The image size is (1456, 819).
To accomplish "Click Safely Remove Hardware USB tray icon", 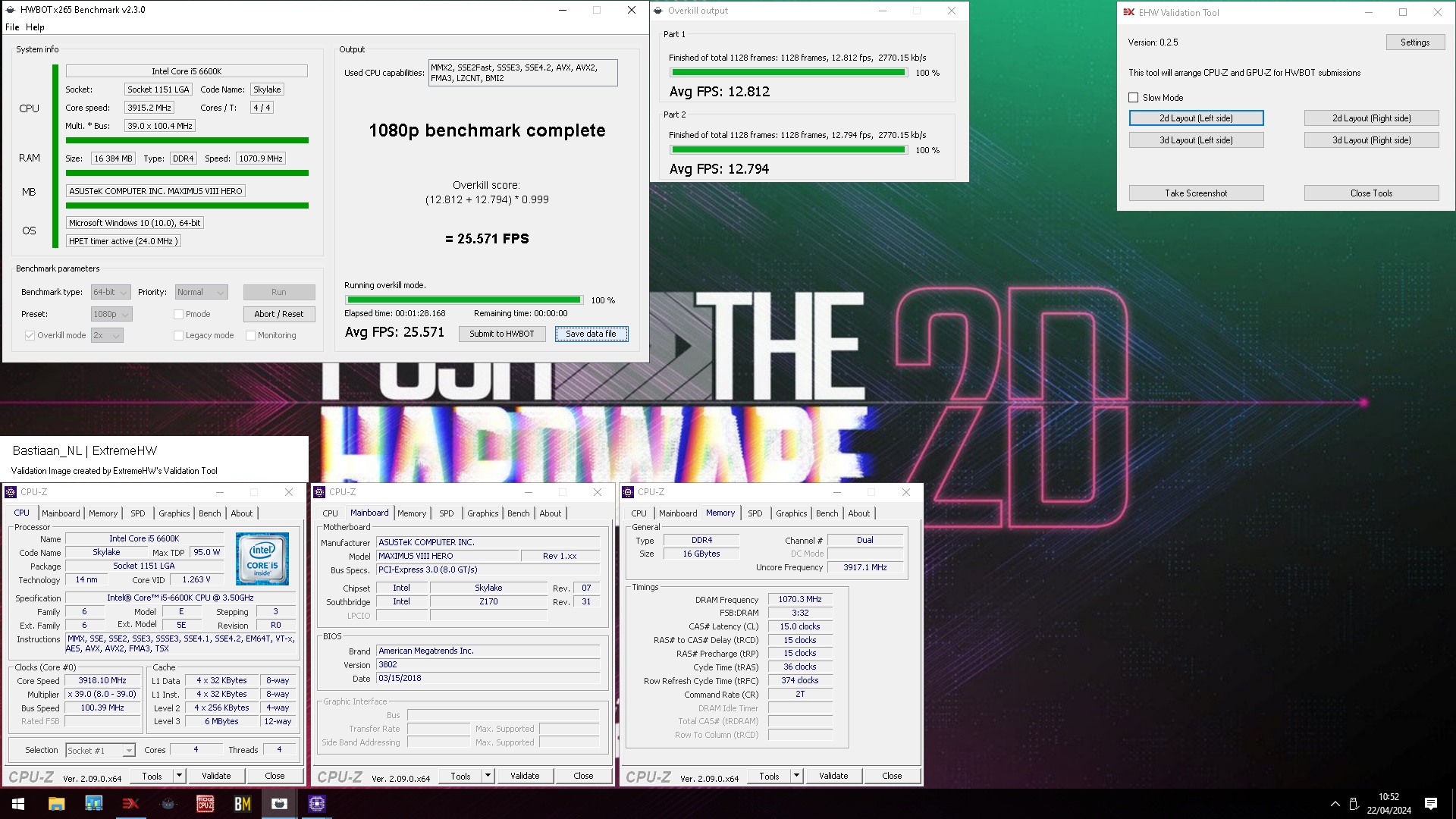I will [1354, 804].
